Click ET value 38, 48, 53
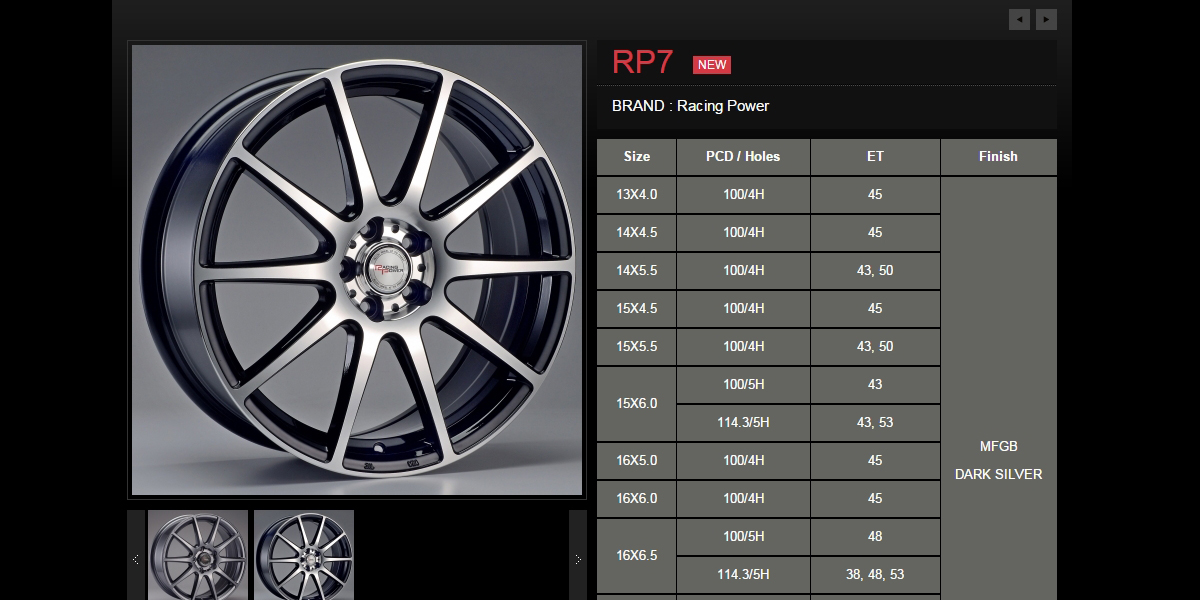Viewport: 1200px width, 600px height. pos(875,575)
